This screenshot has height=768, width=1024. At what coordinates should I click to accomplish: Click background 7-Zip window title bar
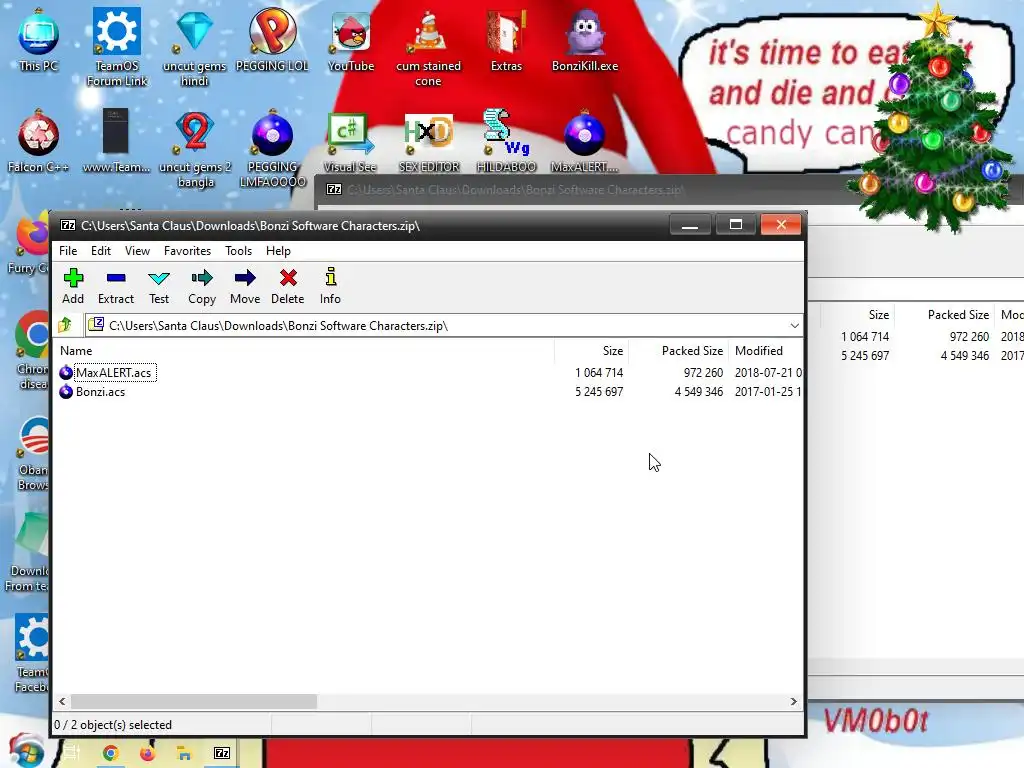tap(581, 190)
